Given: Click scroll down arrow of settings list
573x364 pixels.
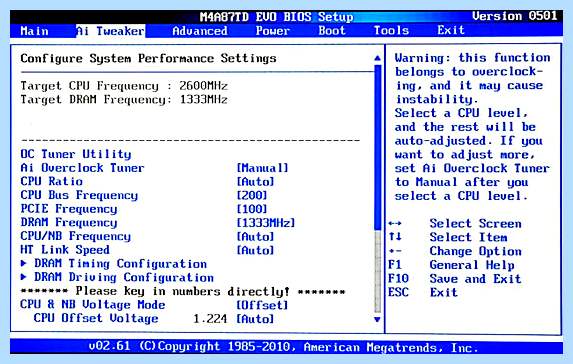Looking at the screenshot, I should 377,319.
